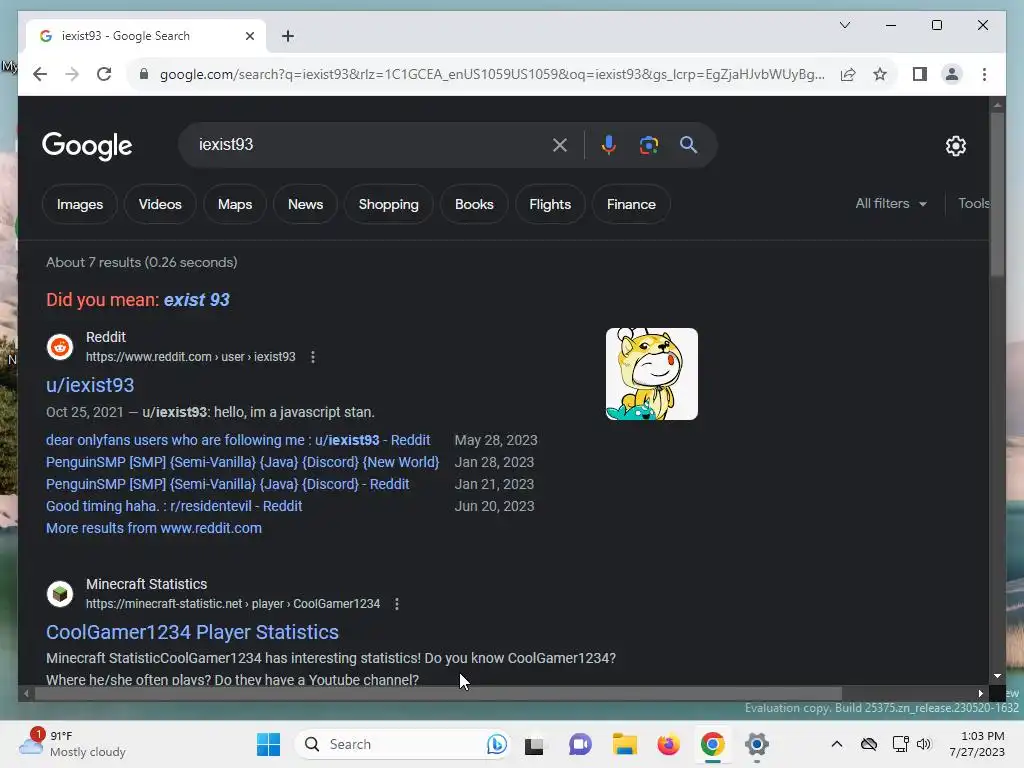Viewport: 1024px width, 768px height.
Task: Switch to the Maps results filter
Action: pyautogui.click(x=235, y=204)
